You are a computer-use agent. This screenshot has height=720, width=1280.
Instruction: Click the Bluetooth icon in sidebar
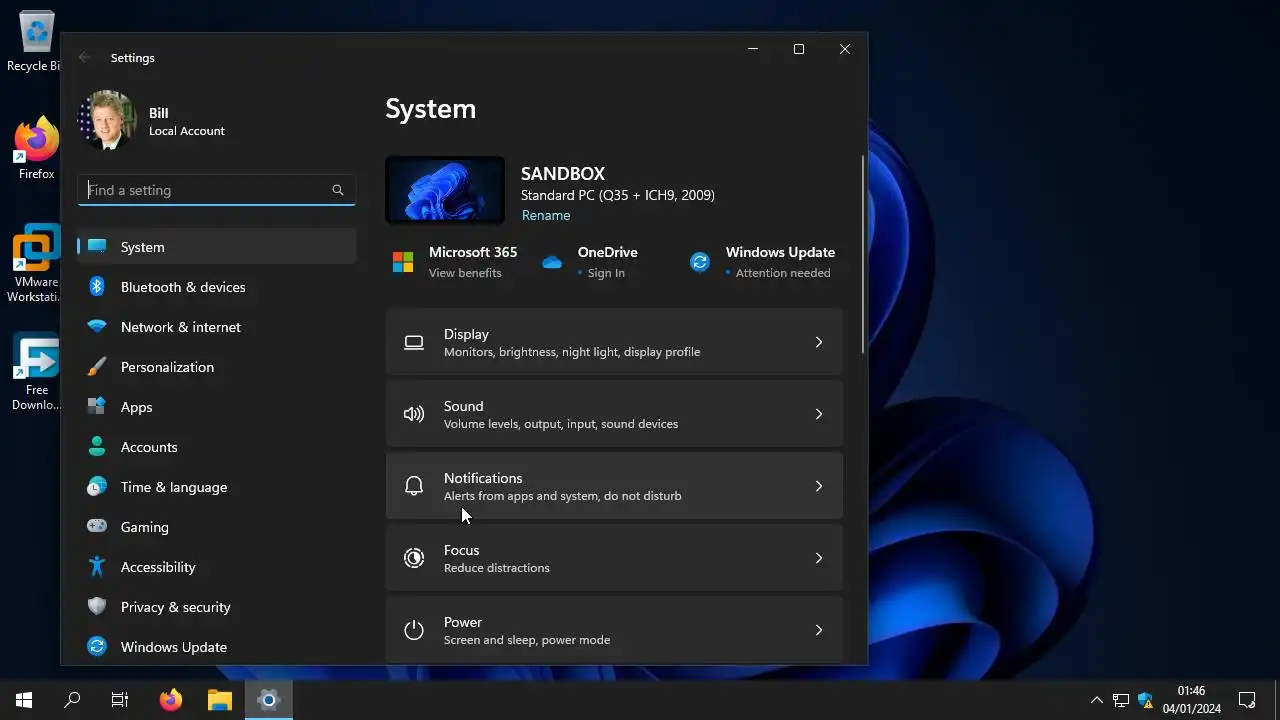click(x=97, y=286)
